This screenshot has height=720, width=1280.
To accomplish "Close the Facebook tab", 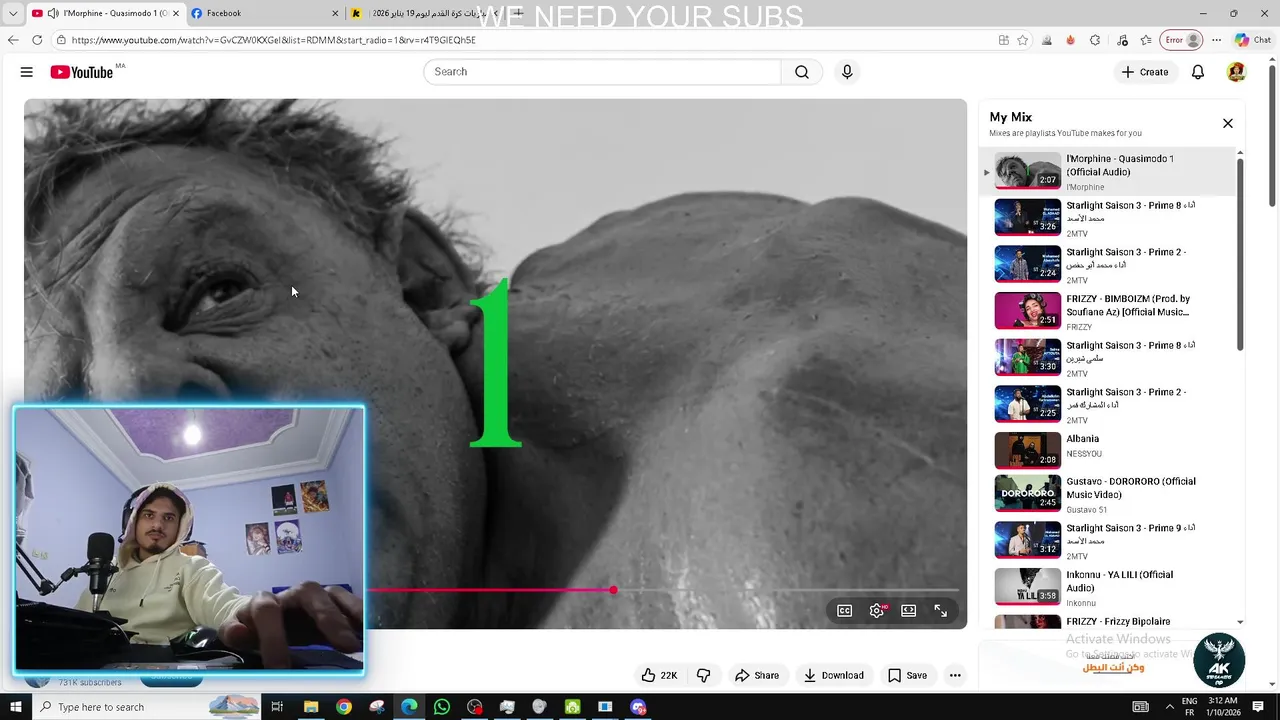I will (x=335, y=13).
